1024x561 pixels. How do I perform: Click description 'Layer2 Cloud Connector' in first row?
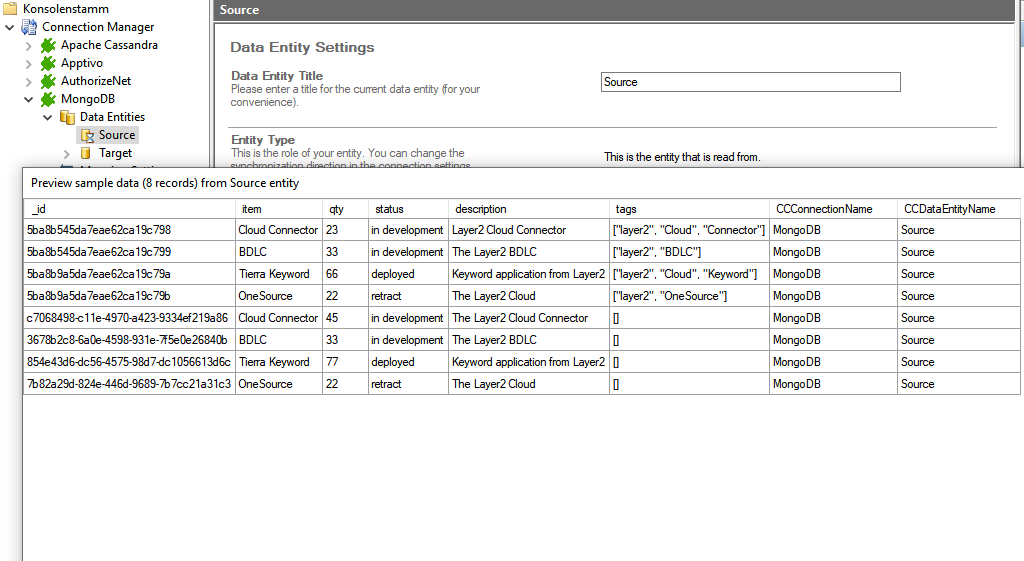click(x=528, y=230)
